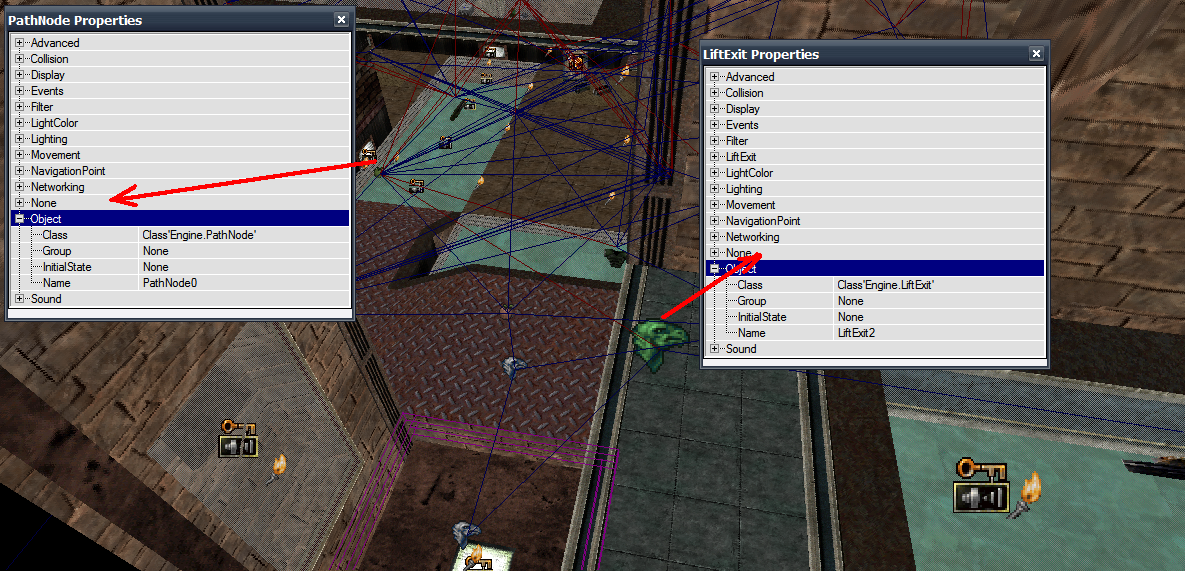Expand NavigationPoint in LiftExit Properties
The height and width of the screenshot is (571, 1185).
[715, 221]
